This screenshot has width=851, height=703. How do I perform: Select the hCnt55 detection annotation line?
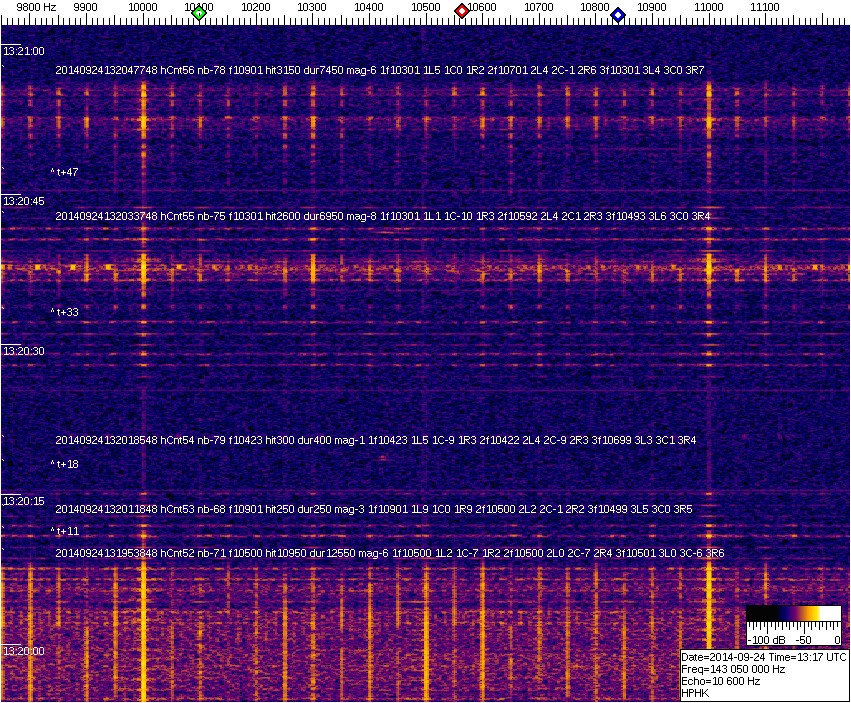click(383, 216)
